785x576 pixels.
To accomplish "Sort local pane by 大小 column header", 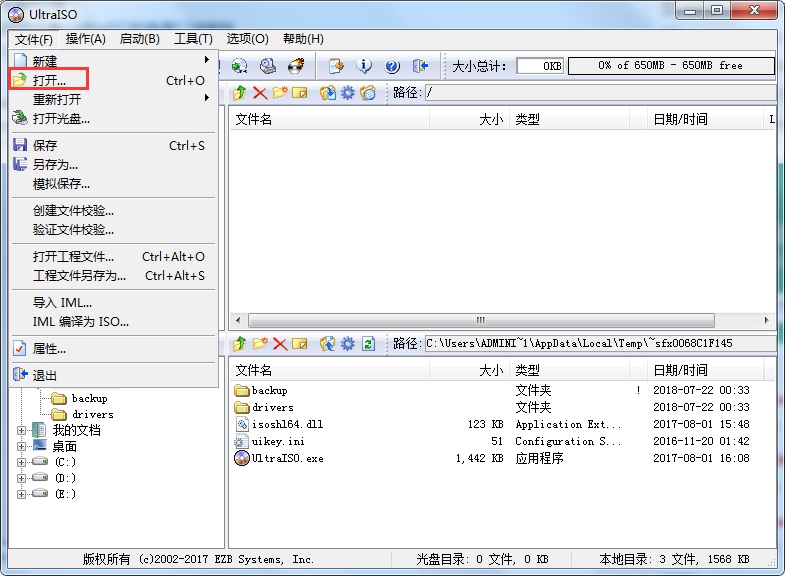I will pyautogui.click(x=469, y=370).
